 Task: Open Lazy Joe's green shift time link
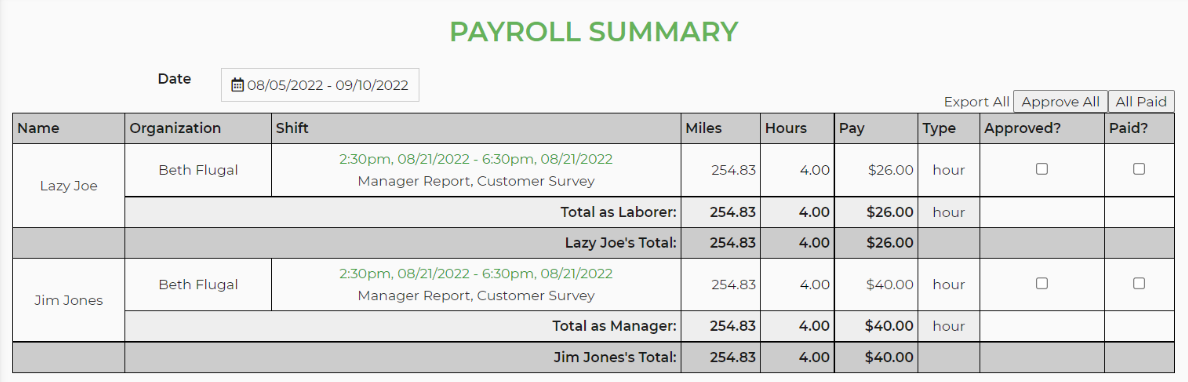[x=476, y=159]
